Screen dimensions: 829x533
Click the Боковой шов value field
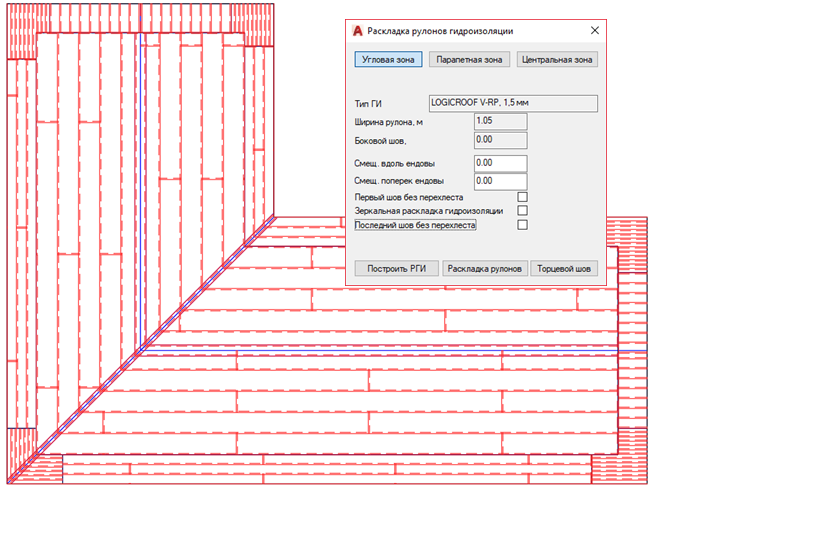500,140
